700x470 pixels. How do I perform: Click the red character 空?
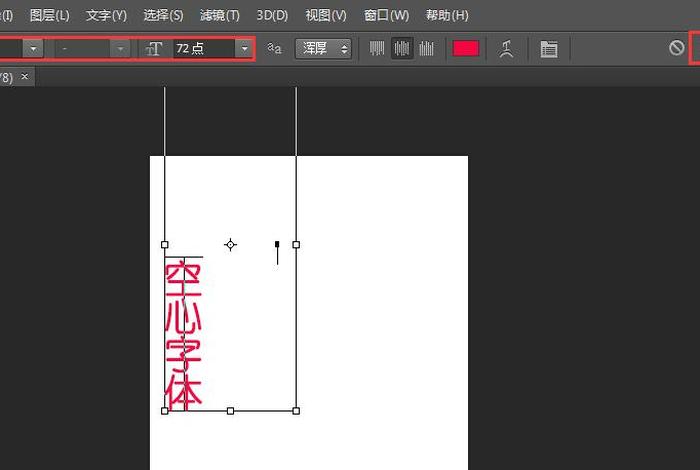[x=184, y=278]
